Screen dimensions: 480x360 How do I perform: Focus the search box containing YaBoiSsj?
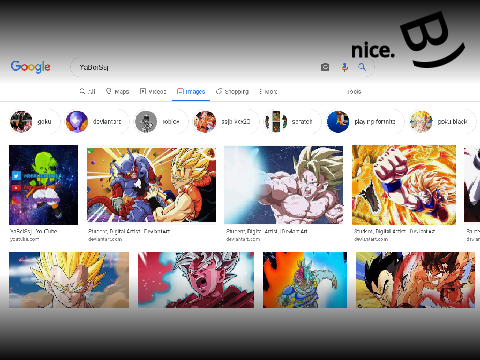coord(222,67)
